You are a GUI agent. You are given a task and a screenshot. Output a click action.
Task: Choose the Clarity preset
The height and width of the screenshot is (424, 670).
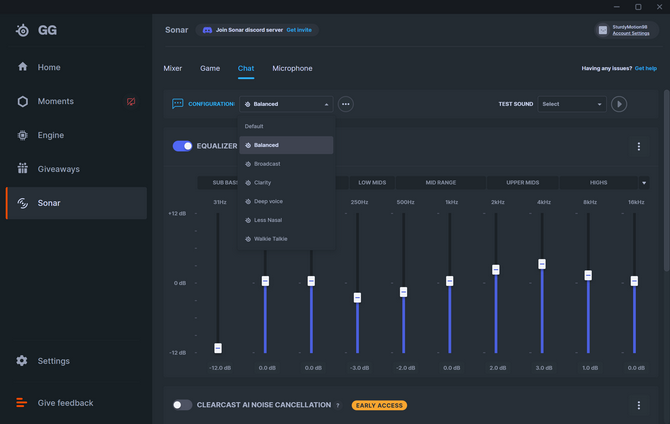pos(286,183)
